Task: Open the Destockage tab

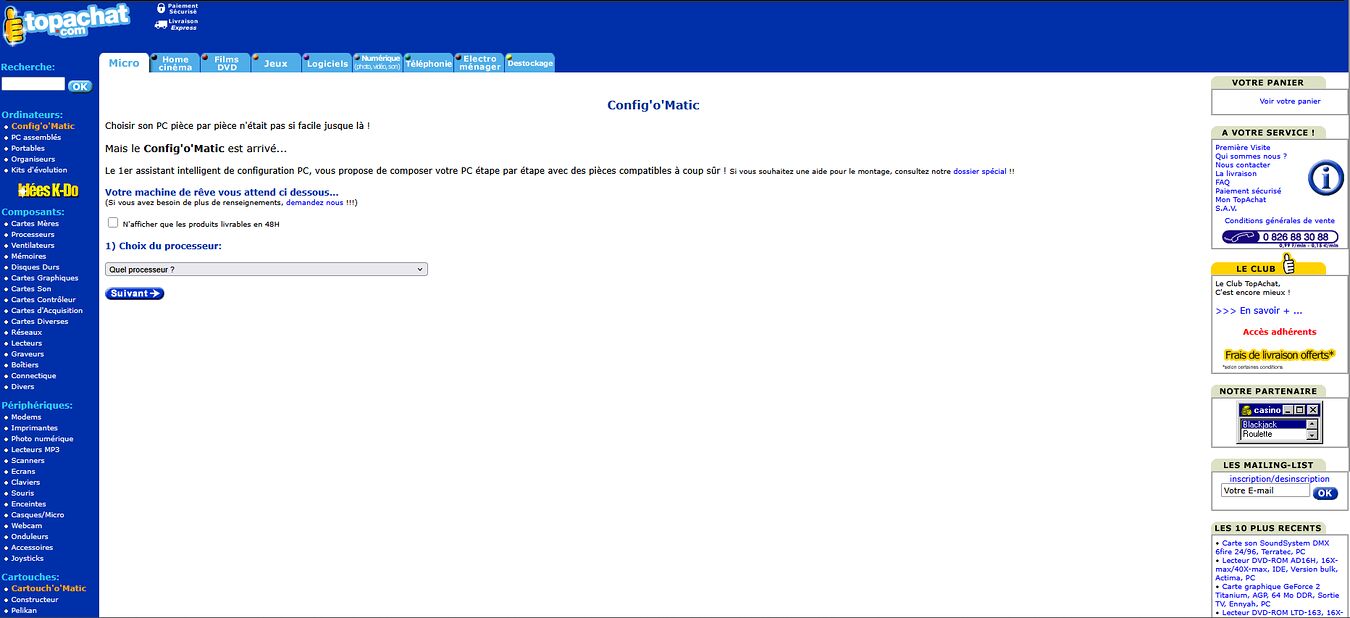Action: click(x=530, y=63)
